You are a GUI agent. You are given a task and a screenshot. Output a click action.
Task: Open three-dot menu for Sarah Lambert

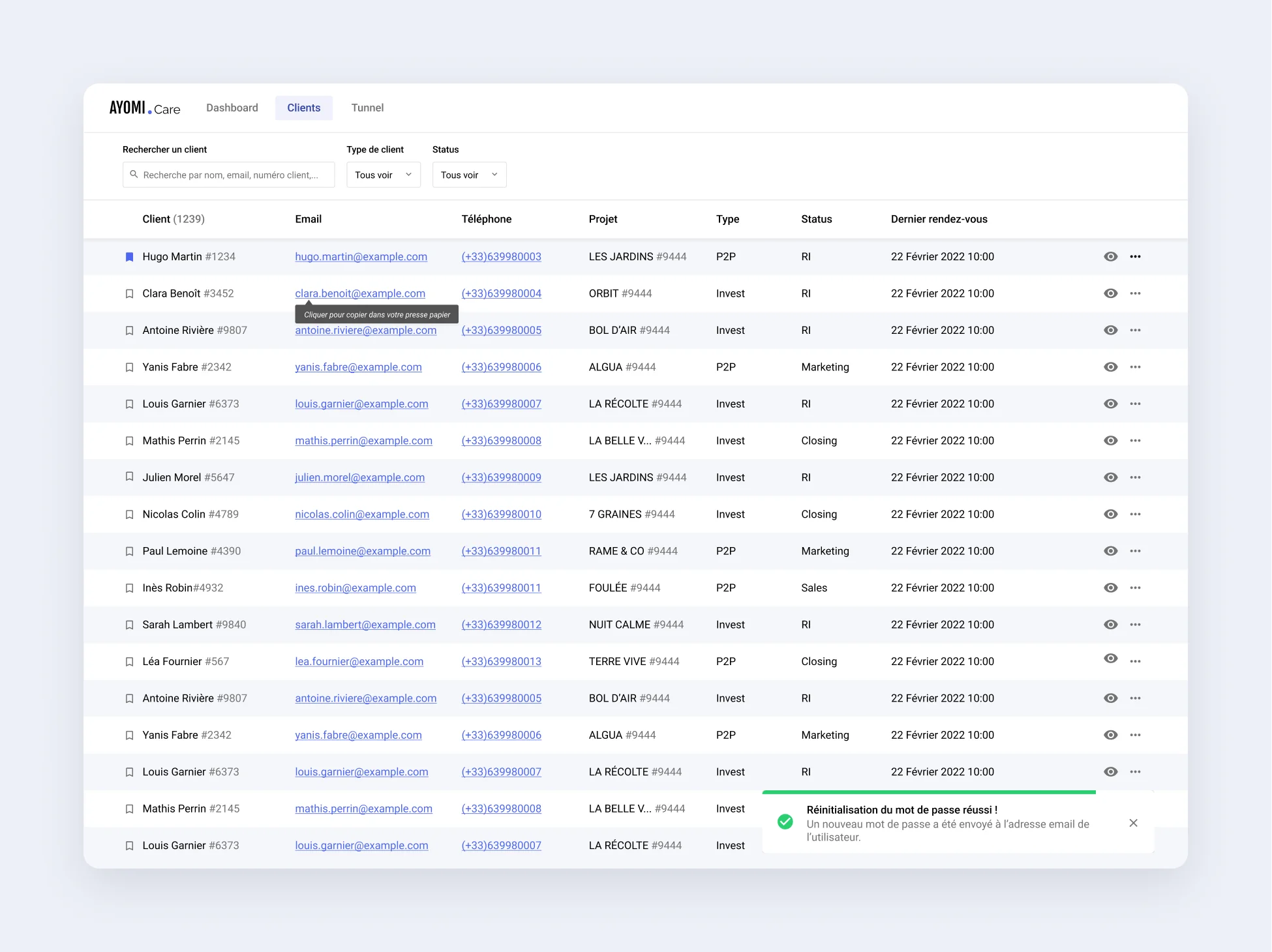point(1135,625)
